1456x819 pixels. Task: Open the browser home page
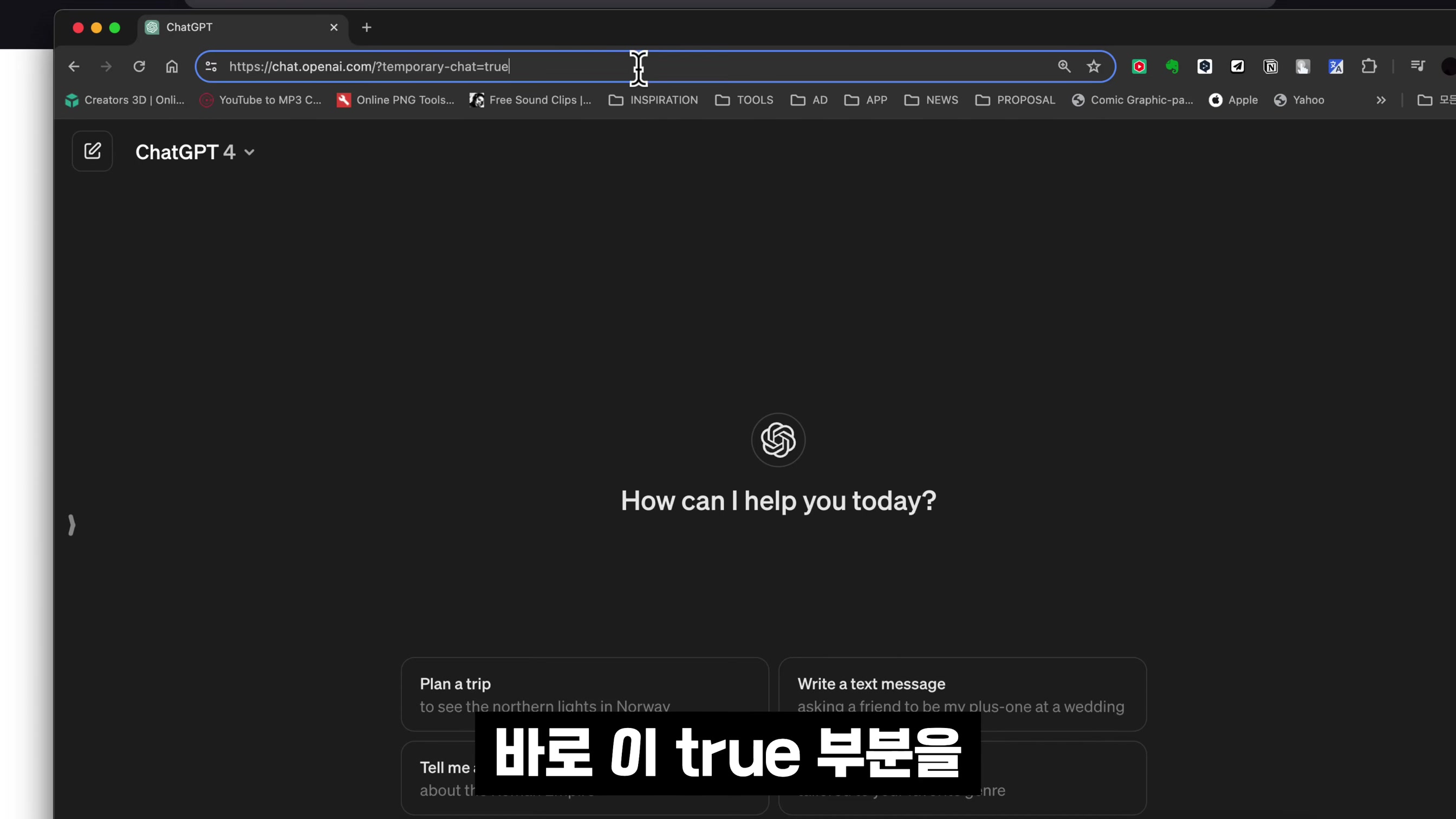[172, 67]
